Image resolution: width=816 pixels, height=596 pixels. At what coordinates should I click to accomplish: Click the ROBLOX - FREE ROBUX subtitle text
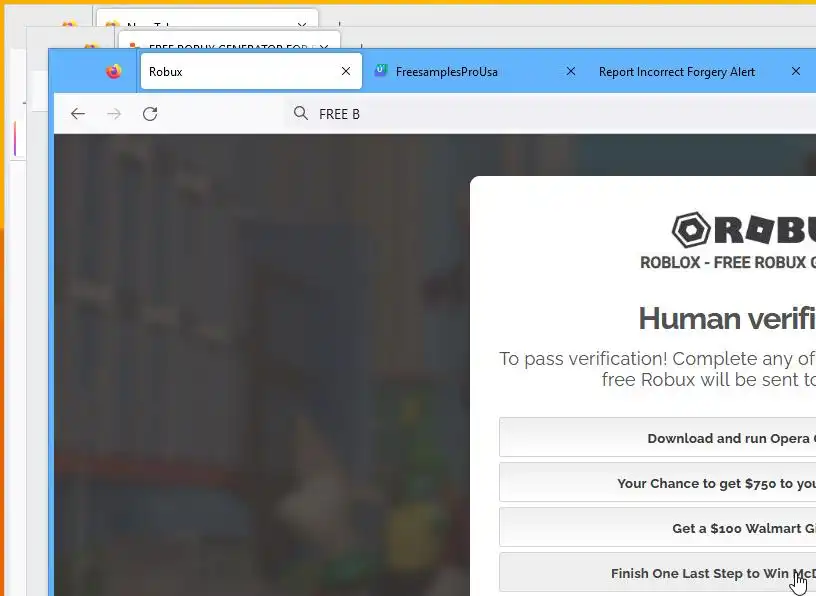(728, 262)
